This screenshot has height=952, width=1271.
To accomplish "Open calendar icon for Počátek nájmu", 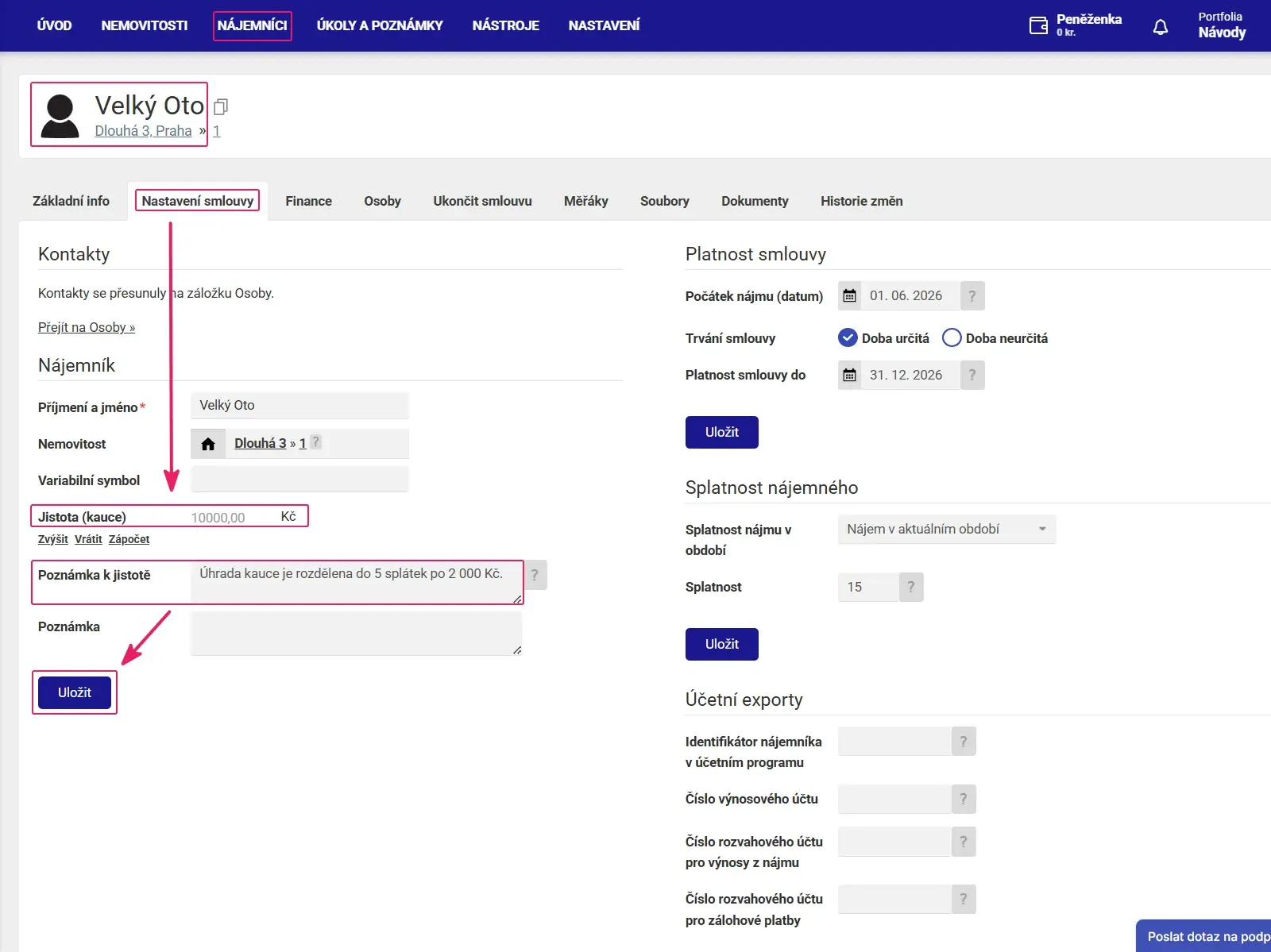I will click(849, 296).
